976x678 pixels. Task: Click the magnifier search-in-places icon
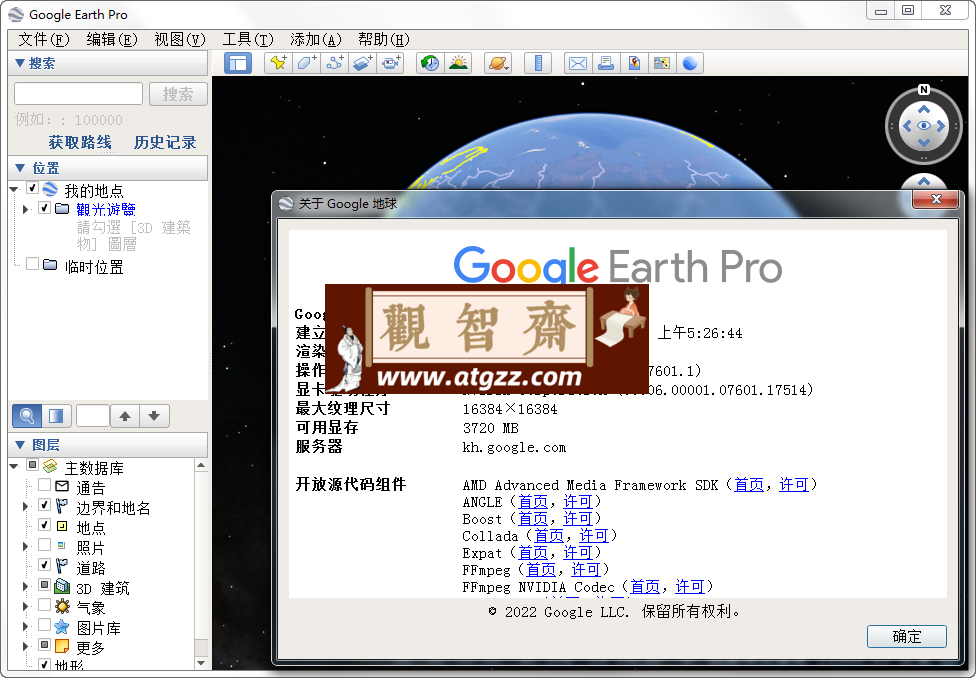pos(27,415)
